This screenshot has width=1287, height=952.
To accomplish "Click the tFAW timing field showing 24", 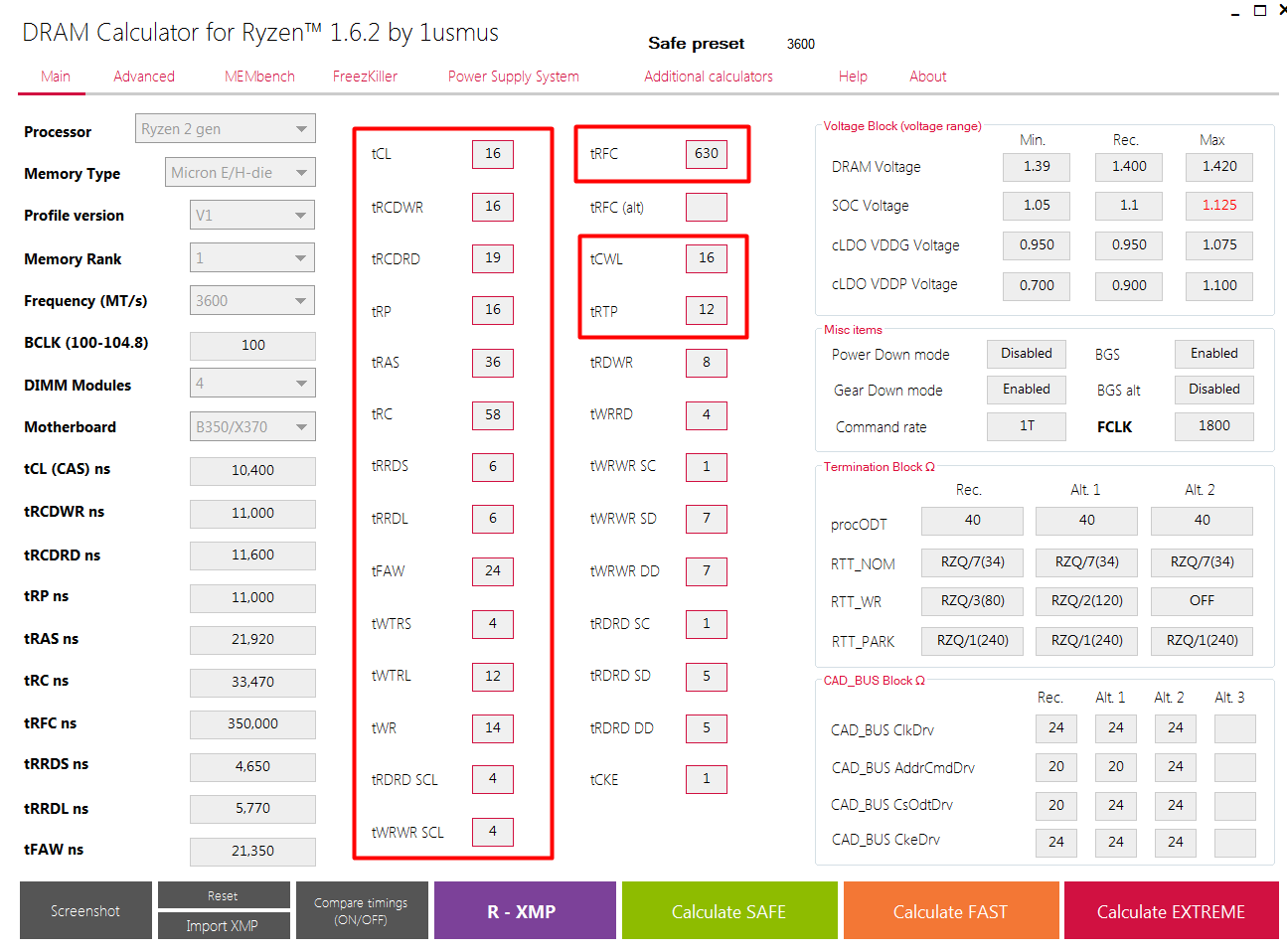I will (x=493, y=571).
